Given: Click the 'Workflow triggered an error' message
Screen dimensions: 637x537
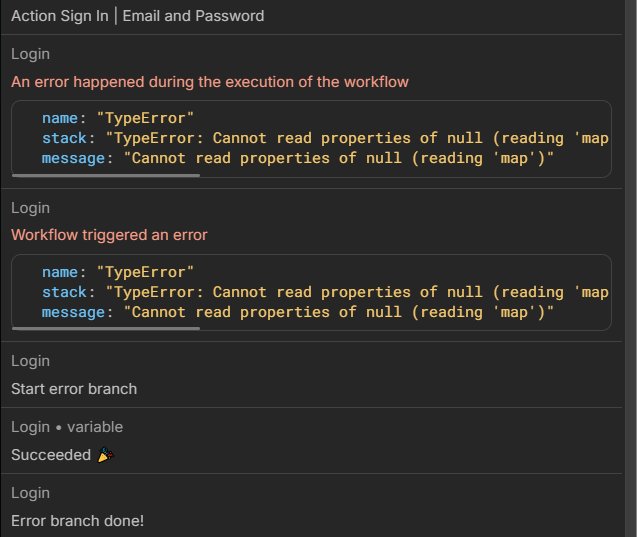Looking at the screenshot, I should click(110, 236).
